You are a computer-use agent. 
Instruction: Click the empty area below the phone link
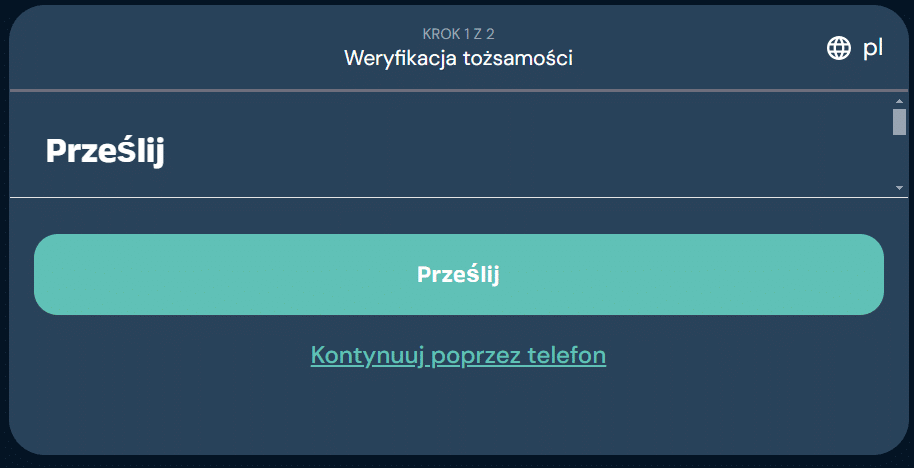pos(458,415)
